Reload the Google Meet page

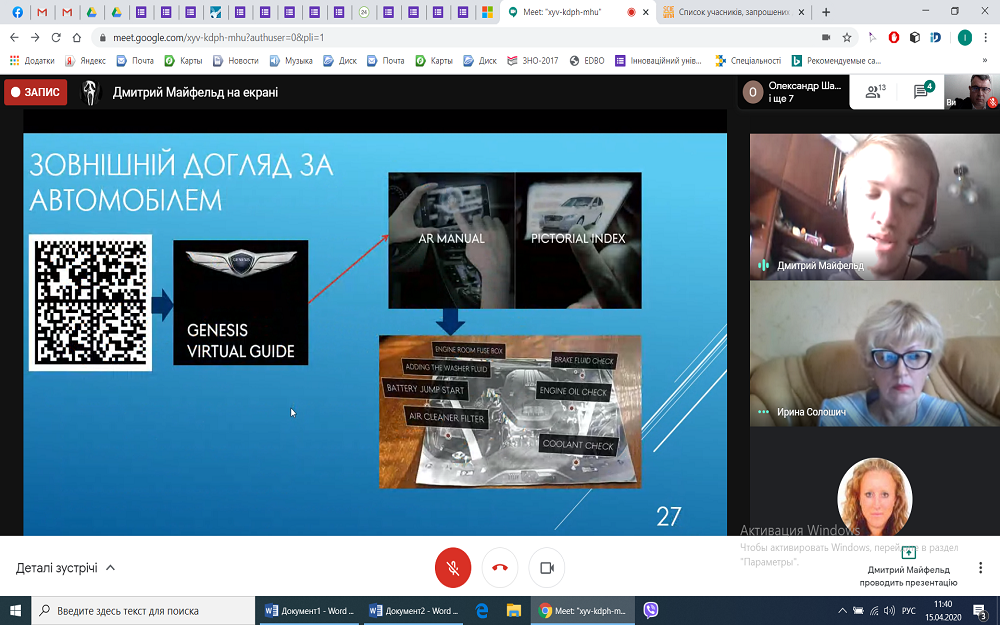point(55,37)
